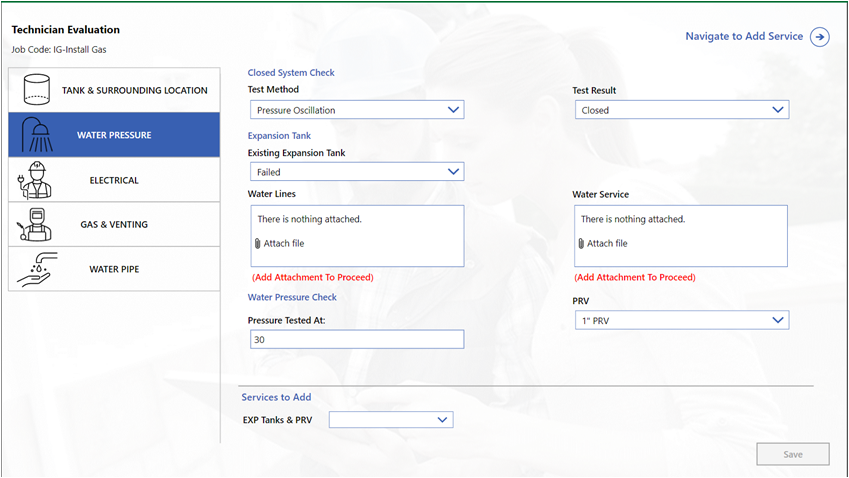Switch to Tank & Surrounding Location tab
Image resolution: width=849 pixels, height=478 pixels.
pyautogui.click(x=134, y=90)
